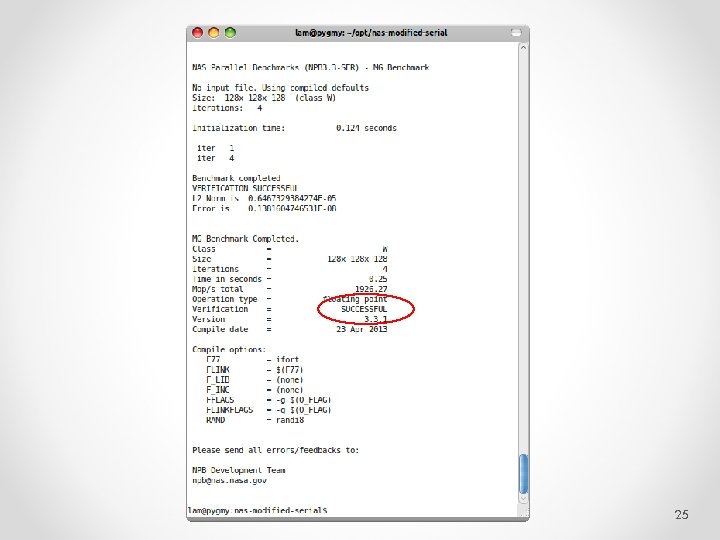Viewport: 720px width, 540px height.
Task: Click 'Please send all errors/feedbacks to:' line
Action: pyautogui.click(x=276, y=450)
